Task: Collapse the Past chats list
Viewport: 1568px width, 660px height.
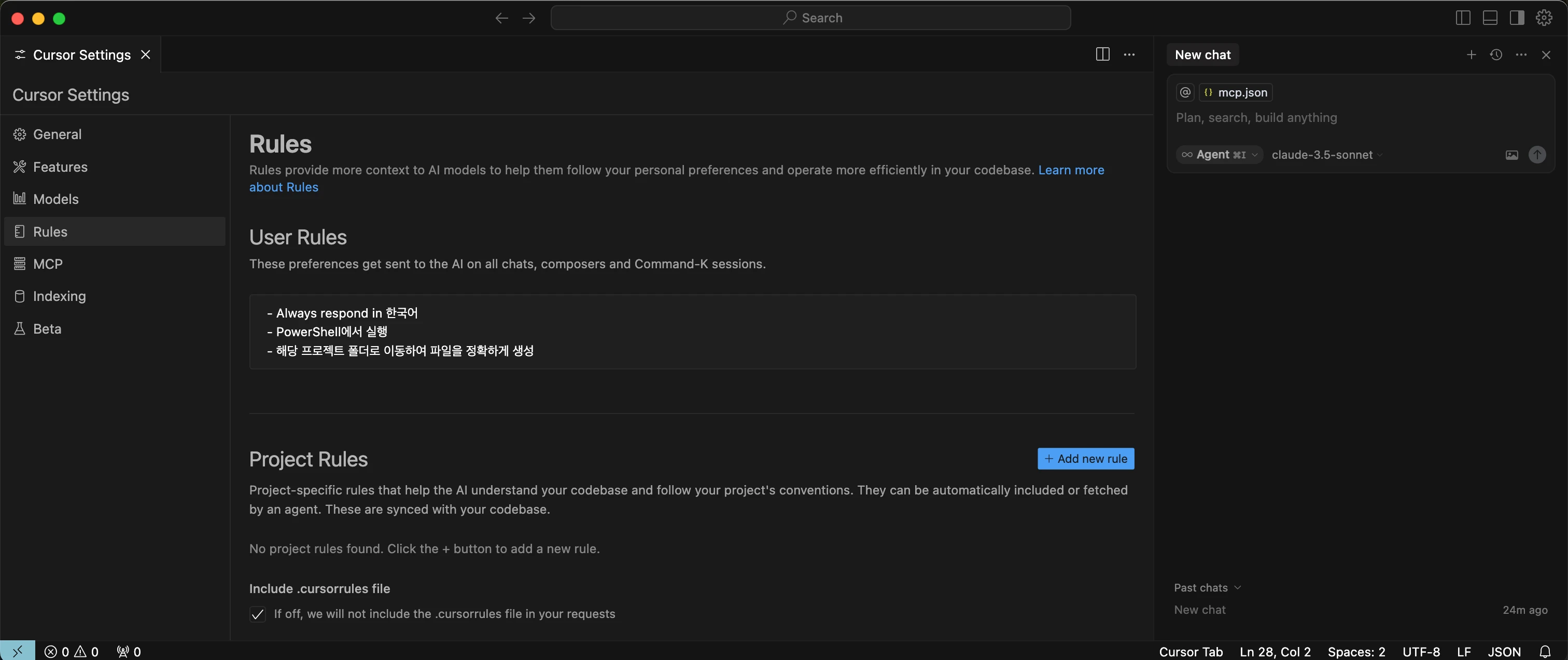Action: 1207,587
